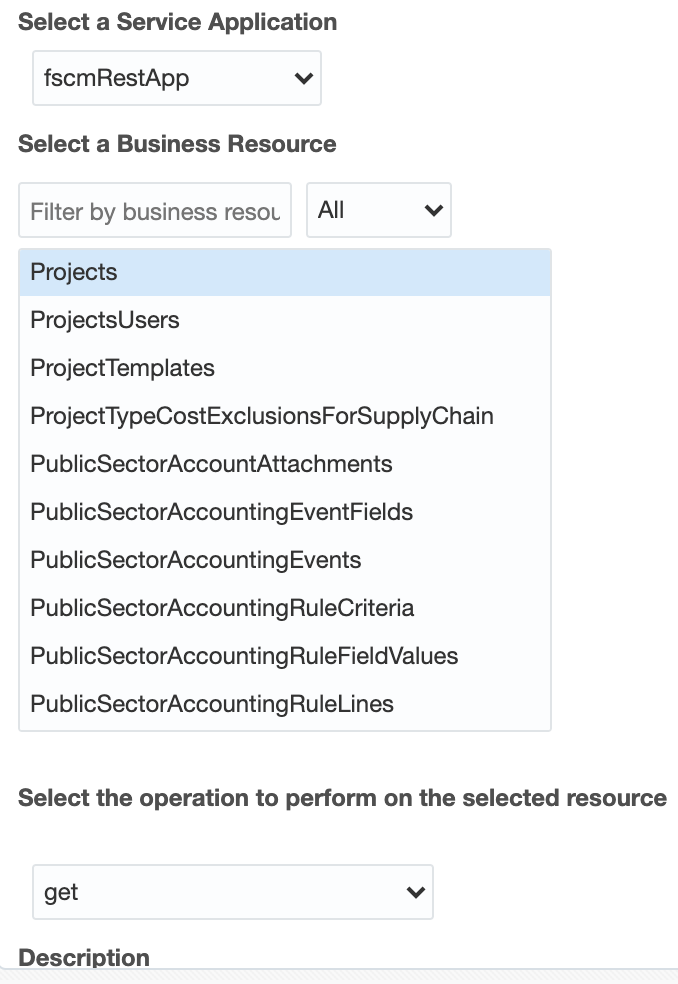Screen dimensions: 678x984
Task: Click the chevron arrow on the get selector
Action: [x=415, y=892]
